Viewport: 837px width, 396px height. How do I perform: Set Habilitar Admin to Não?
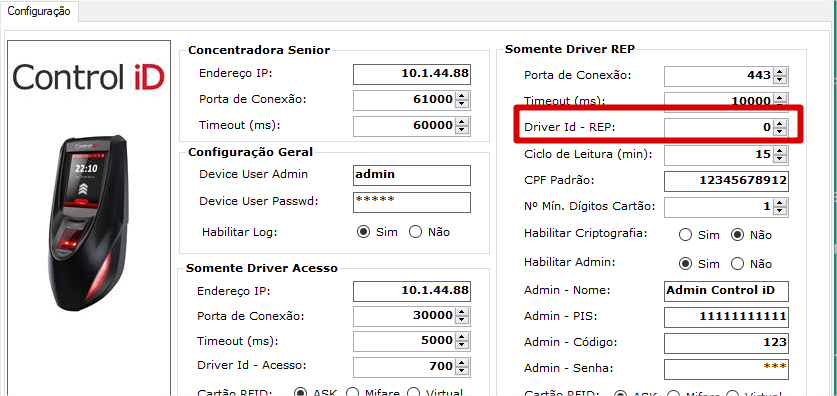coord(737,264)
